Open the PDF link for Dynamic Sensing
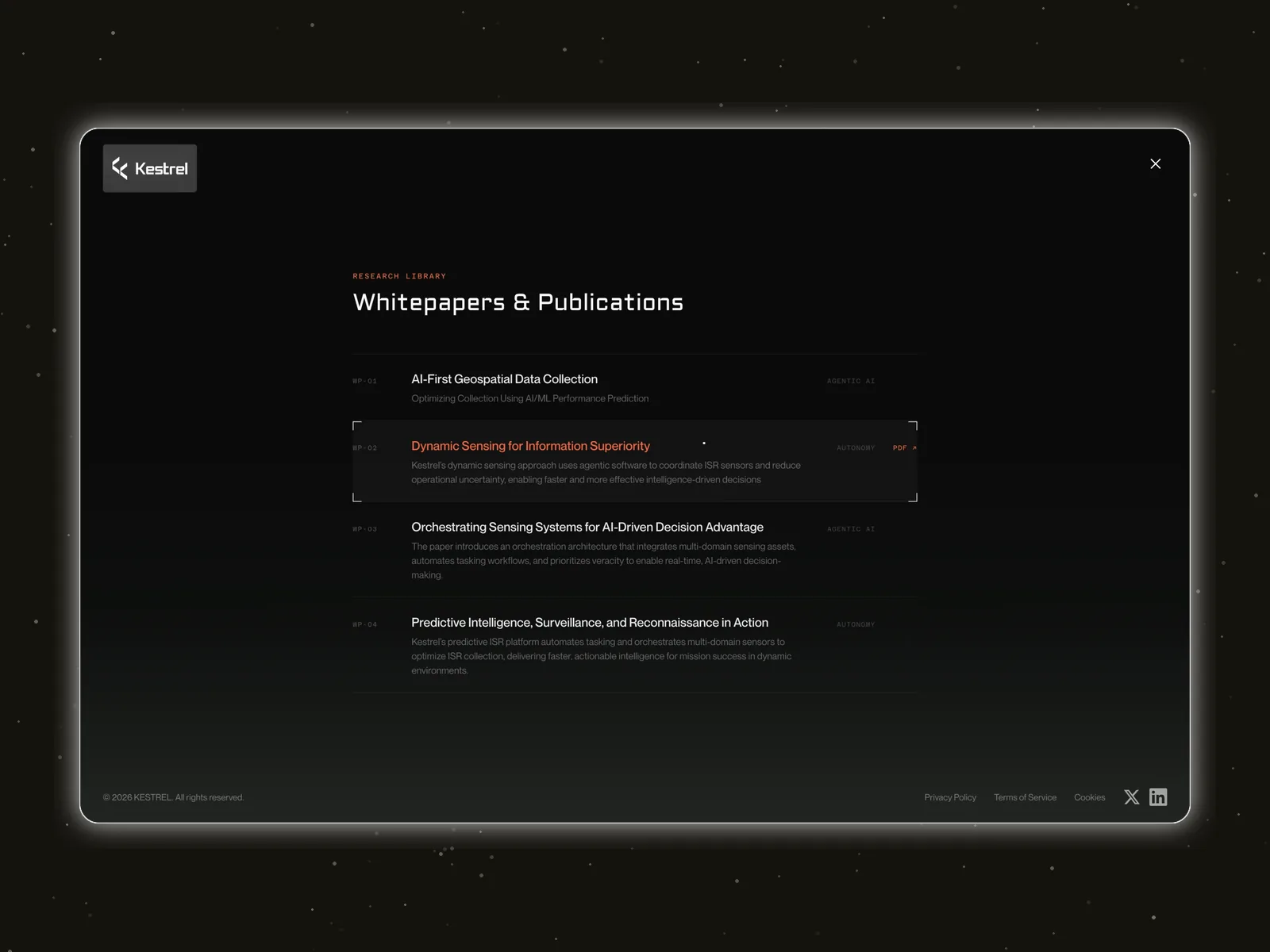The height and width of the screenshot is (952, 1270). (x=905, y=448)
